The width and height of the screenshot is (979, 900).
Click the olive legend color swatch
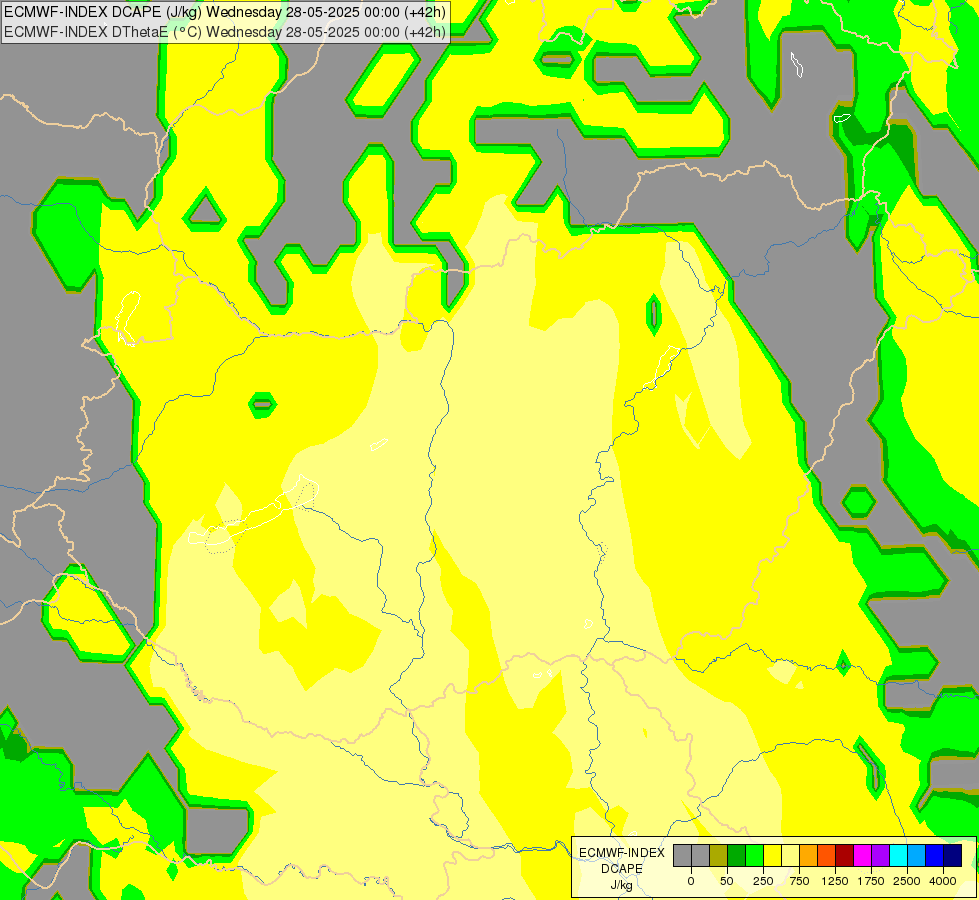pos(719,856)
